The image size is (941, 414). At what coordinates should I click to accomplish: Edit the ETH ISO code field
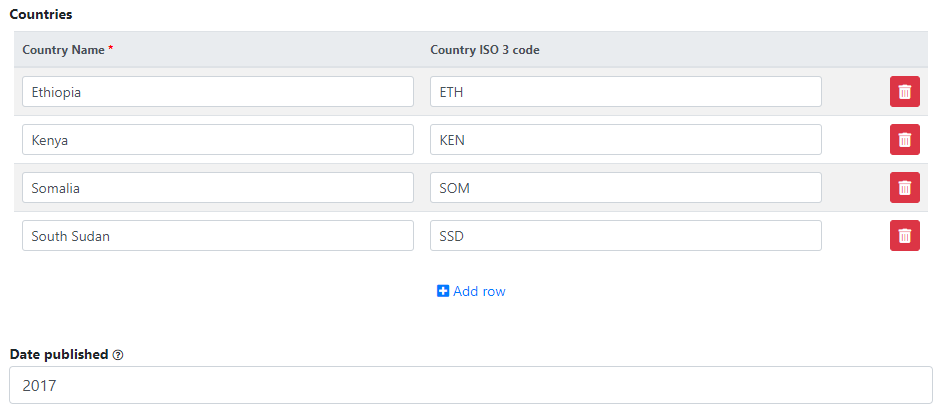click(626, 91)
